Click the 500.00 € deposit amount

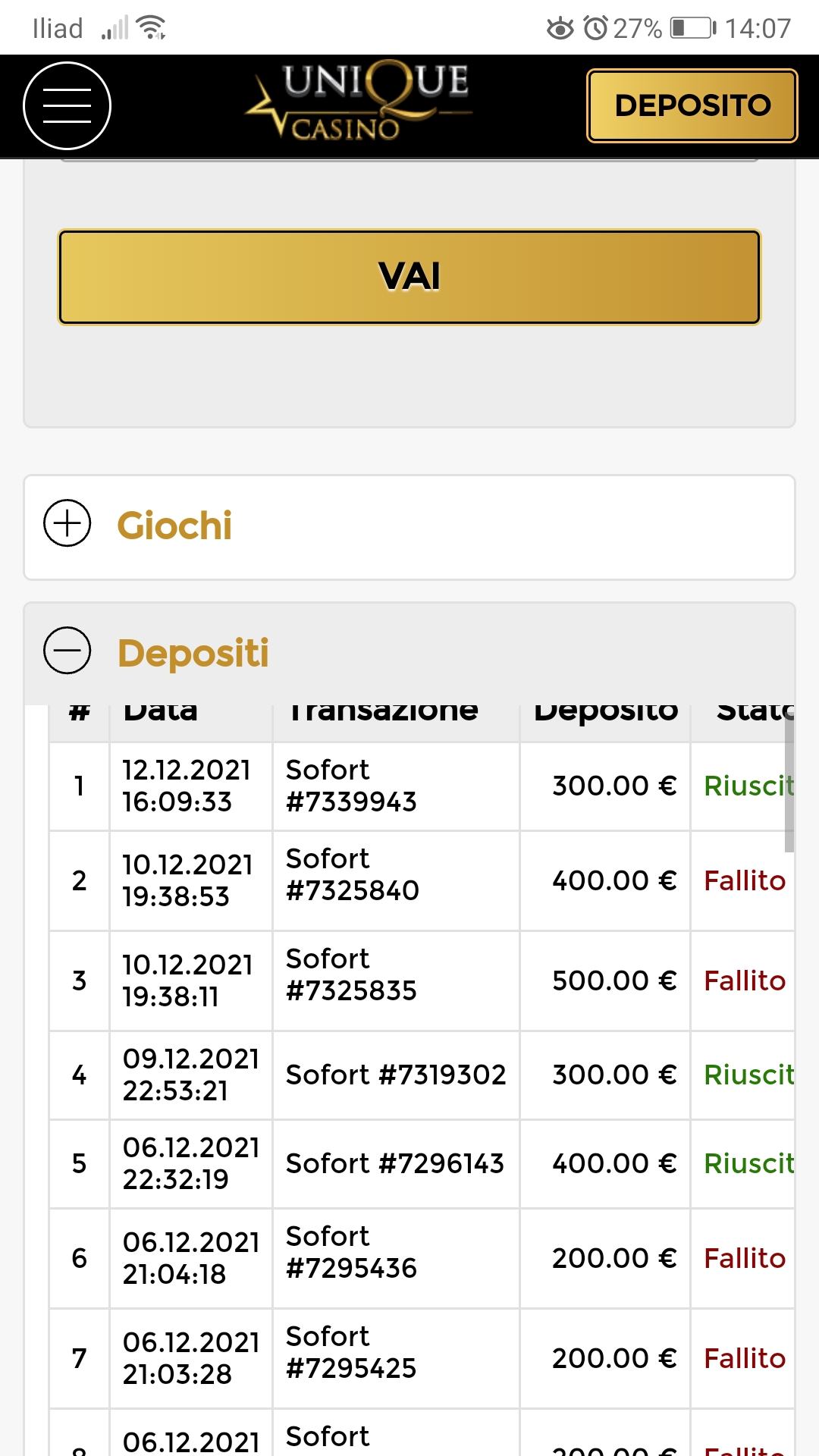[613, 981]
